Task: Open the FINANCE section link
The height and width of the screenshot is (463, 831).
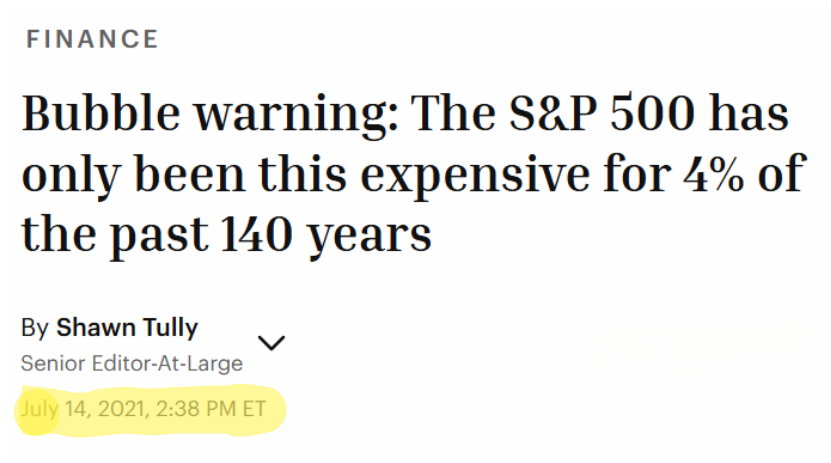Action: (x=92, y=39)
